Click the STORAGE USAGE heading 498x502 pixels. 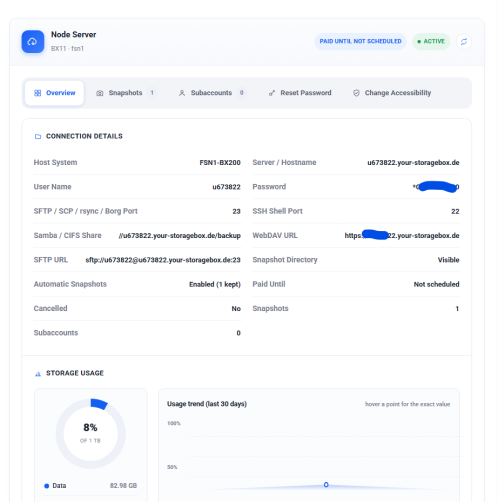(x=75, y=373)
